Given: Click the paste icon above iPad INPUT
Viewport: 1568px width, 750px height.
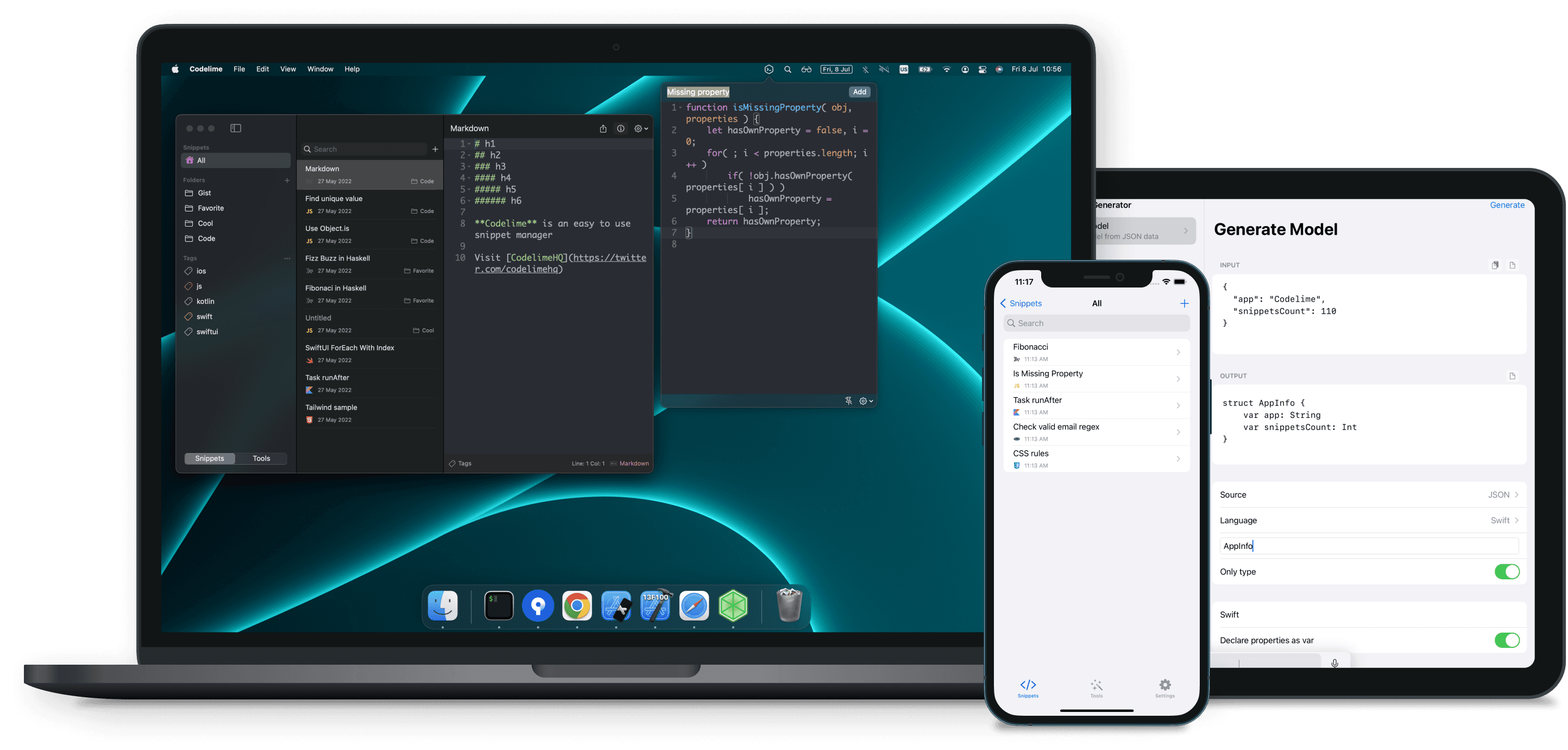Looking at the screenshot, I should click(x=1495, y=265).
